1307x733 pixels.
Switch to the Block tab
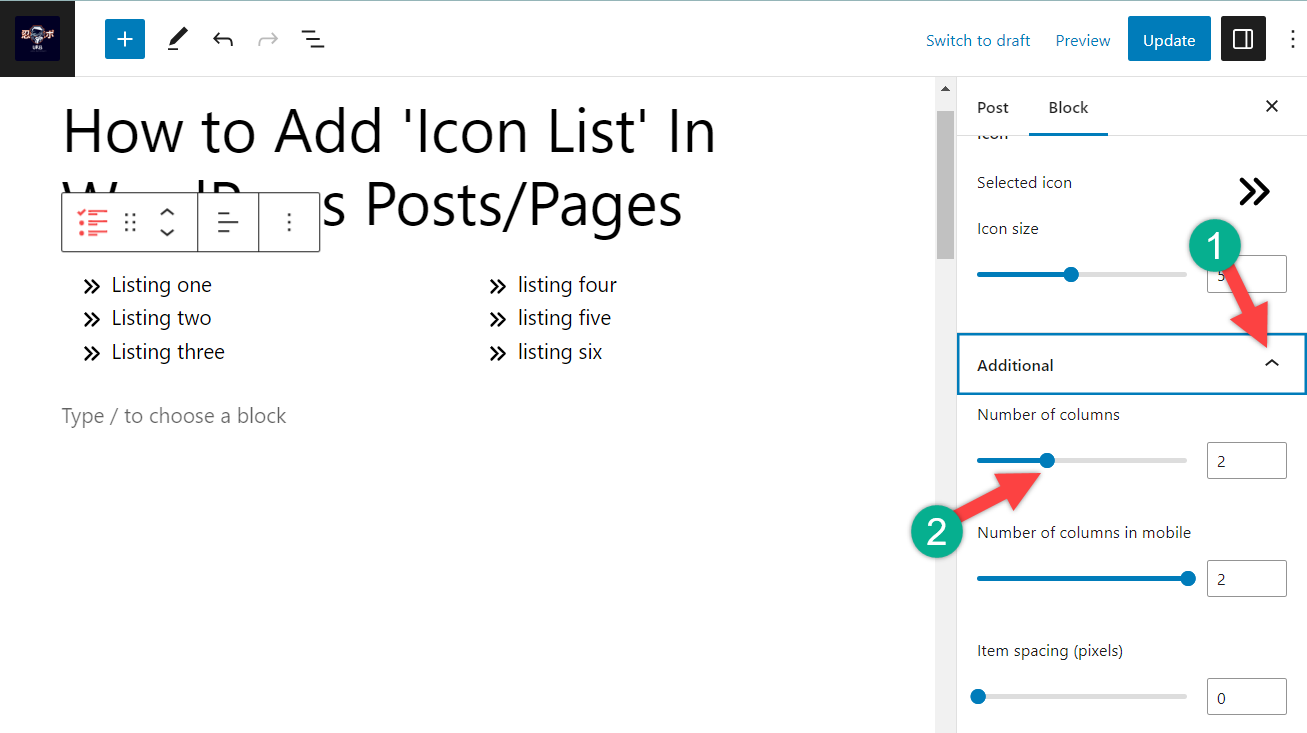(x=1068, y=107)
